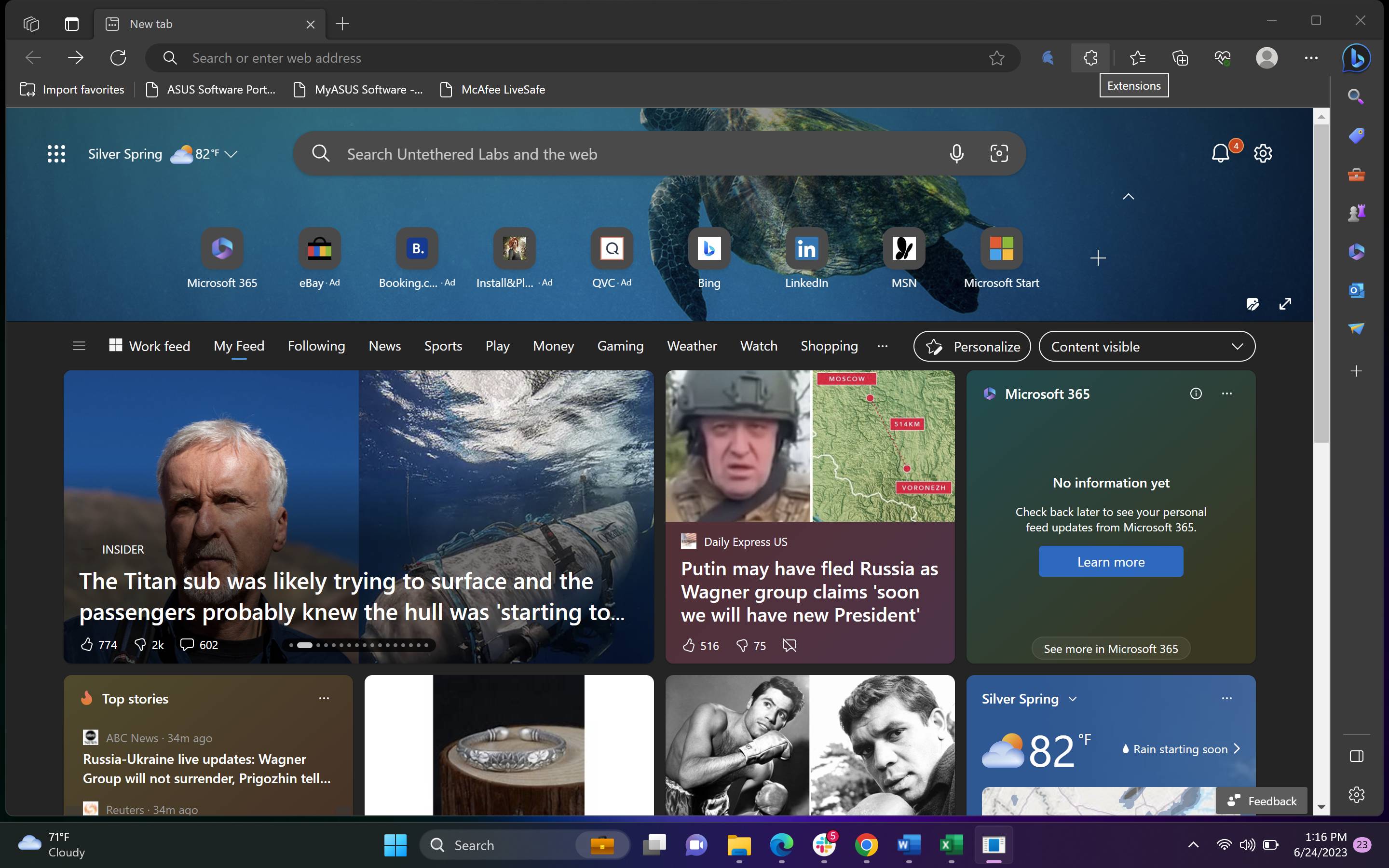Start visual search camera icon
The image size is (1389, 868).
click(x=999, y=153)
